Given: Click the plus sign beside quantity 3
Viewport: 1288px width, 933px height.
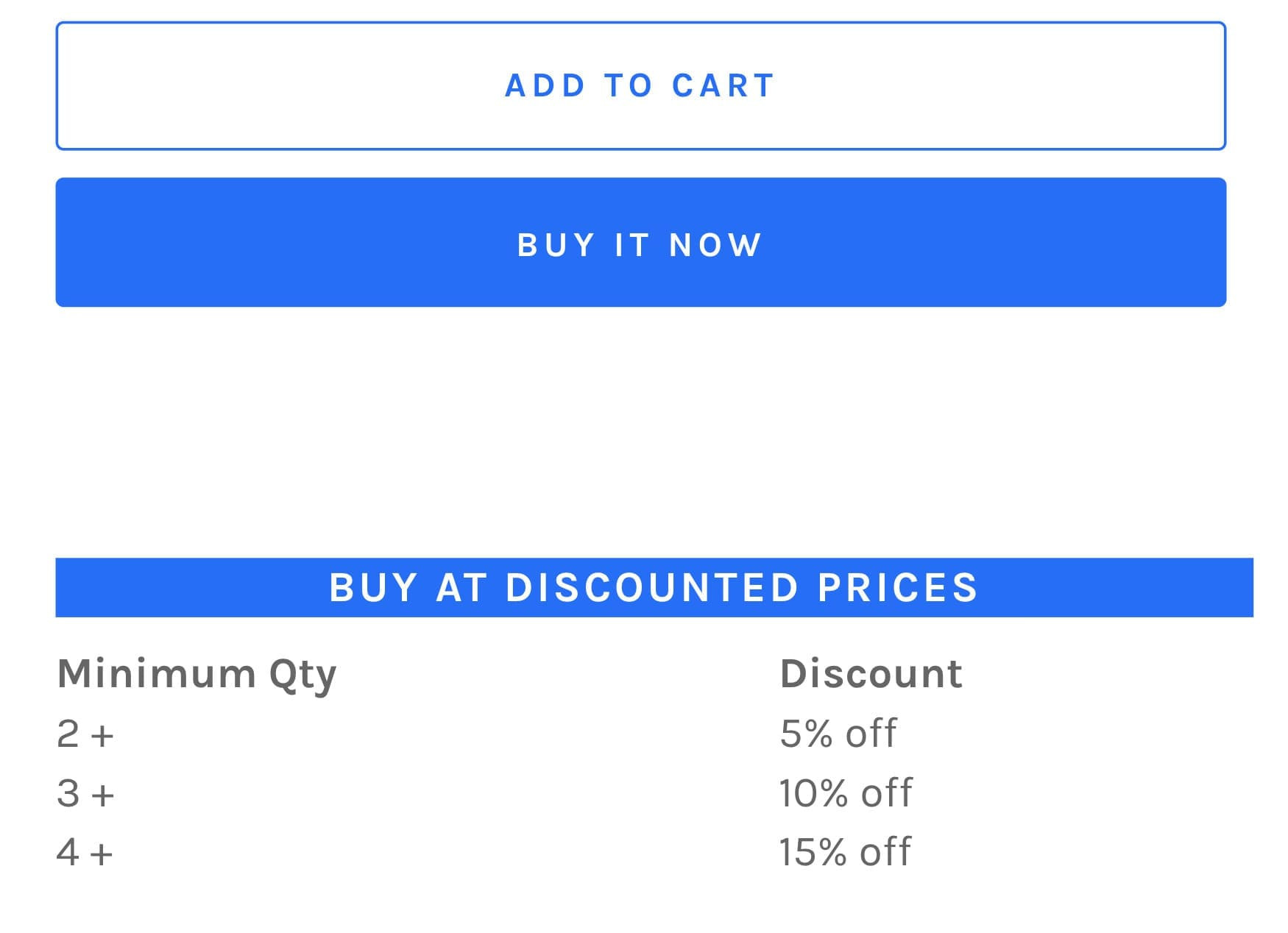Looking at the screenshot, I should tap(103, 795).
